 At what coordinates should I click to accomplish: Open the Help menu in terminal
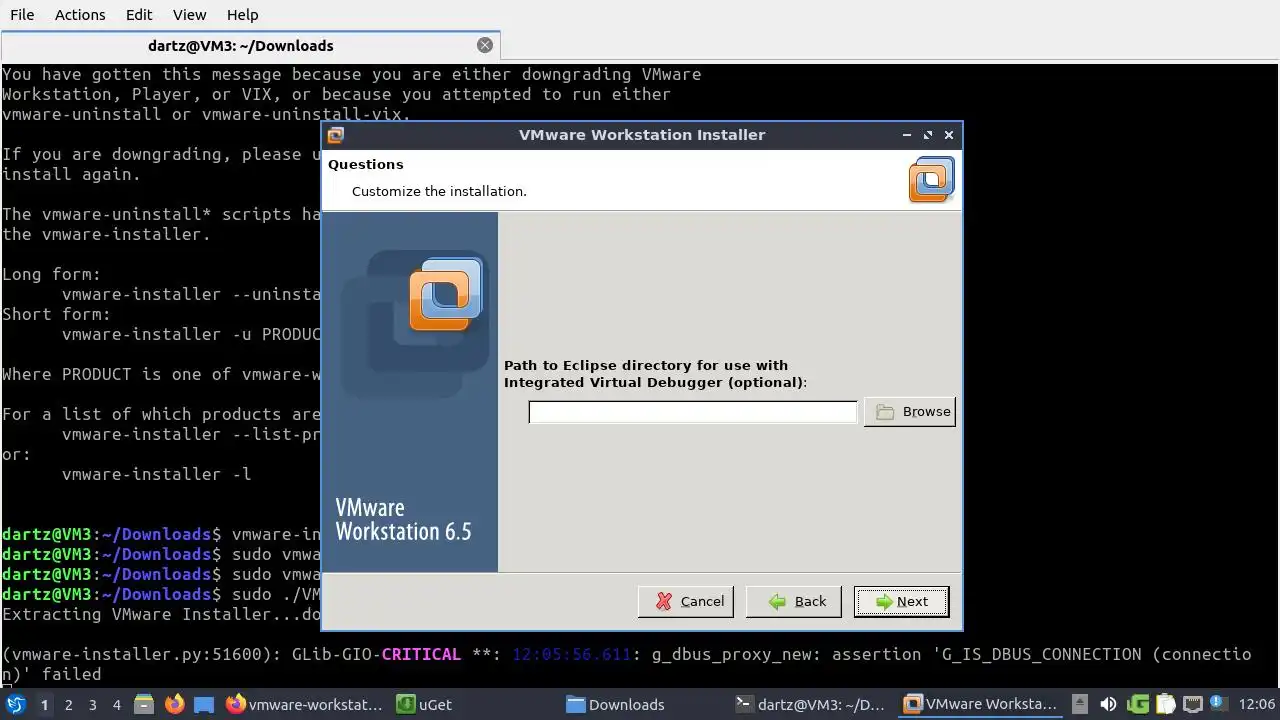click(x=242, y=15)
